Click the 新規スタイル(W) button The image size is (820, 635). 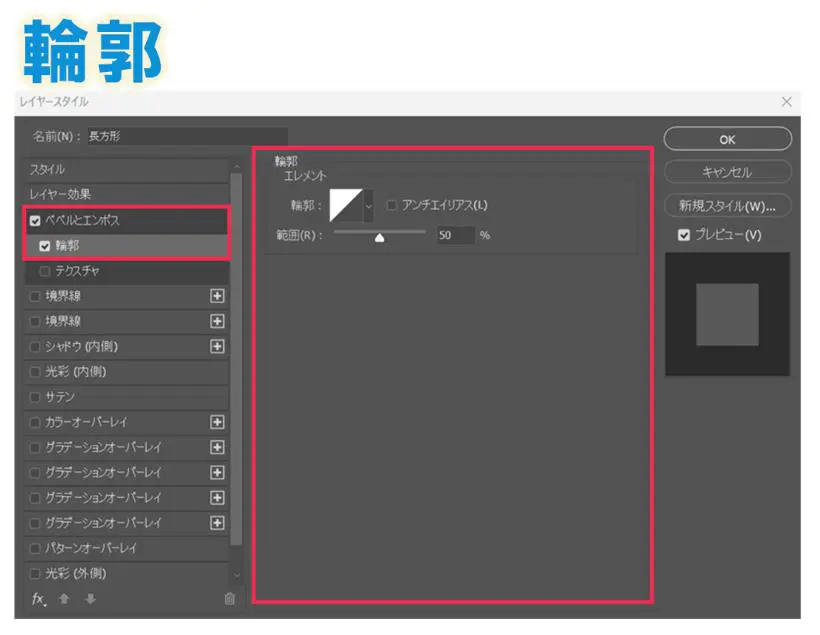pyautogui.click(x=727, y=204)
